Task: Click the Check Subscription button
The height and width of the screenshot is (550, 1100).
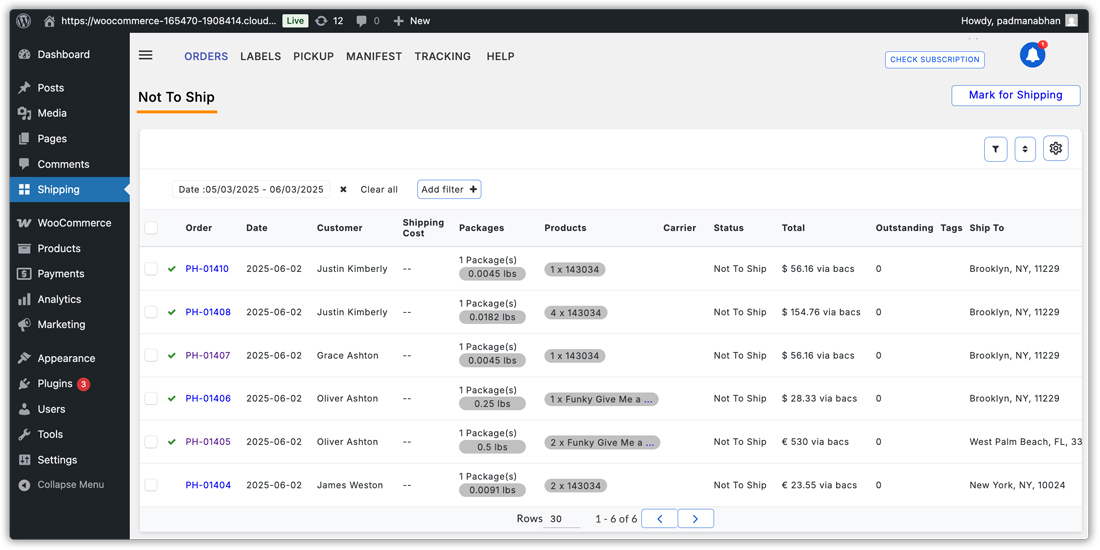Action: pos(934,60)
